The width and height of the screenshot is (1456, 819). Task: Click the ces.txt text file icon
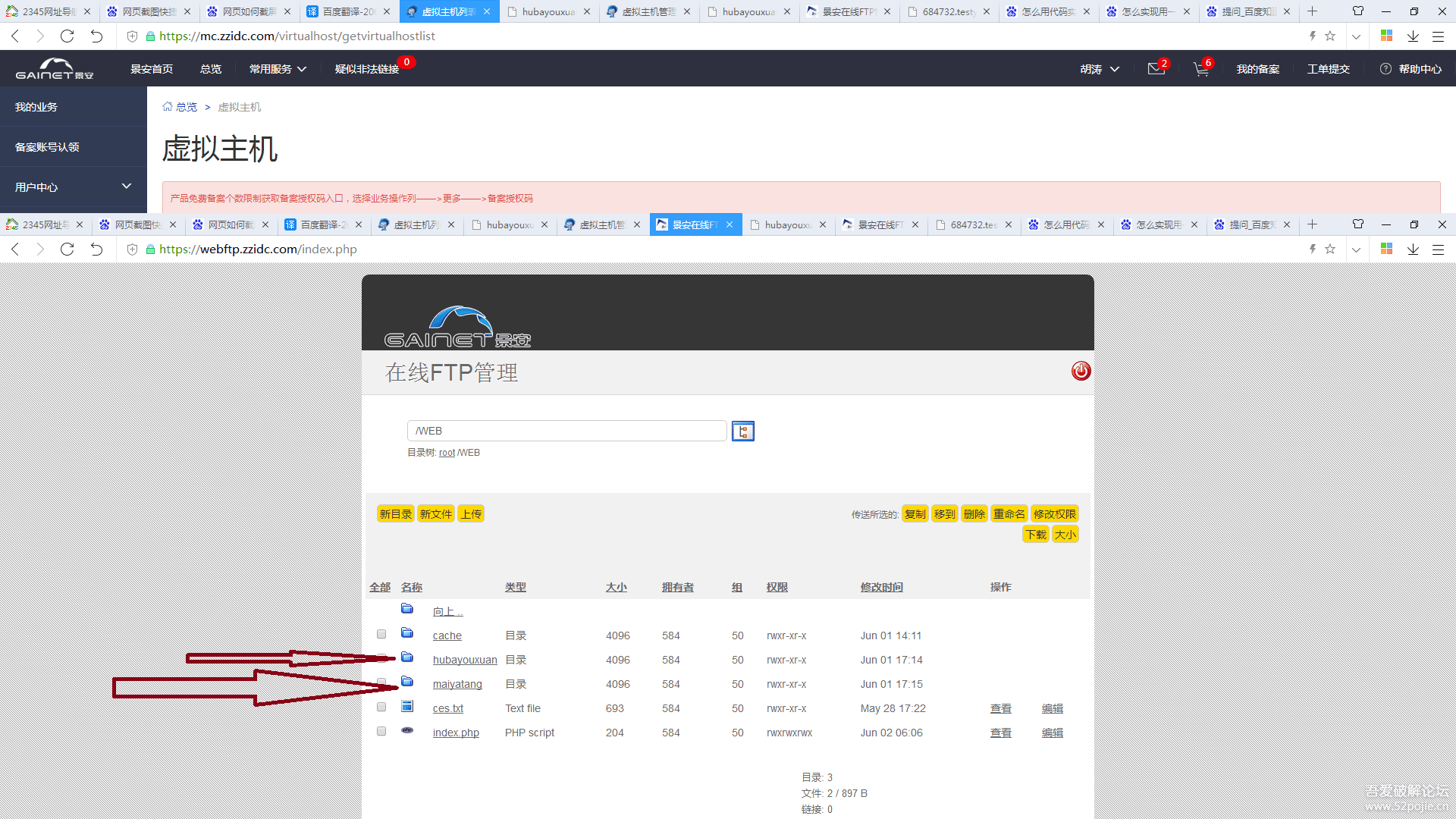[407, 706]
